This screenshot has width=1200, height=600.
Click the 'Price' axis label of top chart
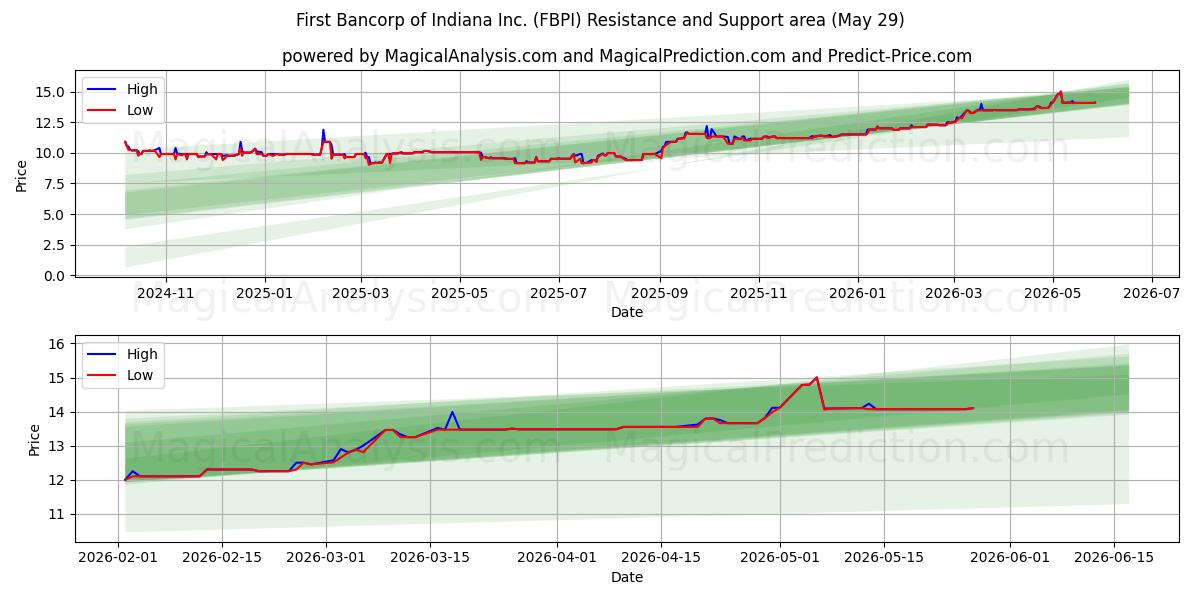click(22, 176)
